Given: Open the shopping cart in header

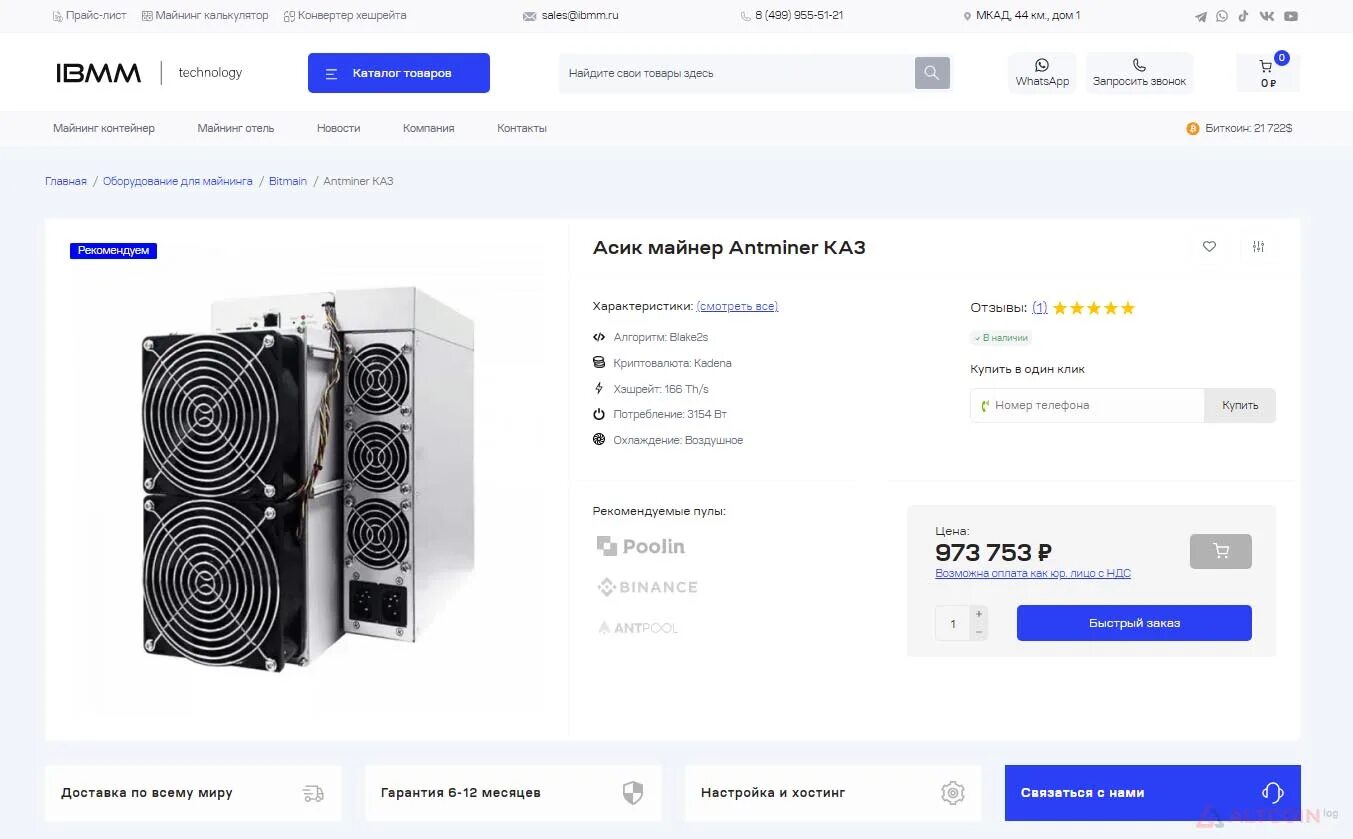Looking at the screenshot, I should pyautogui.click(x=1267, y=73).
